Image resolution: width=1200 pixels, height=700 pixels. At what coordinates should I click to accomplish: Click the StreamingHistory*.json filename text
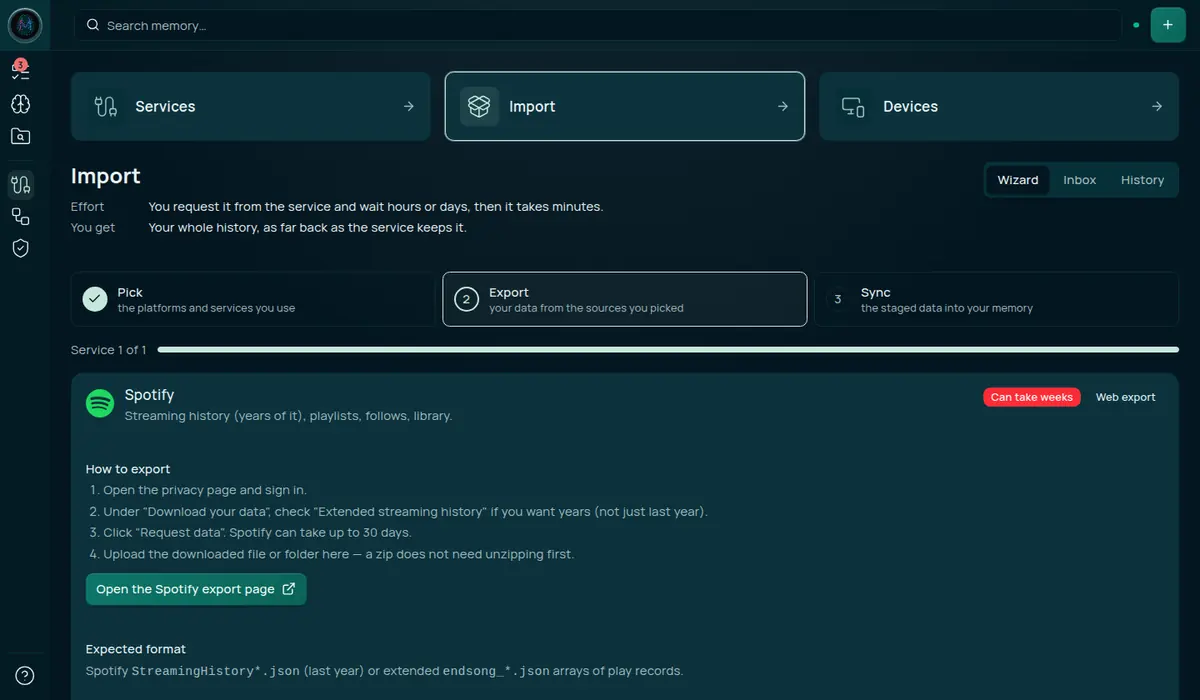(x=216, y=671)
